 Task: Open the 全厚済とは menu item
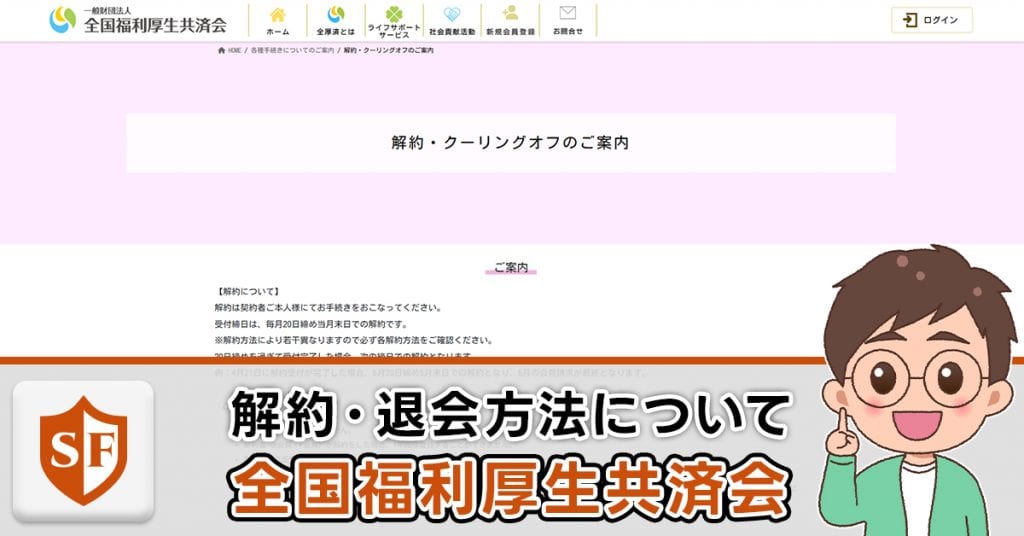click(336, 21)
